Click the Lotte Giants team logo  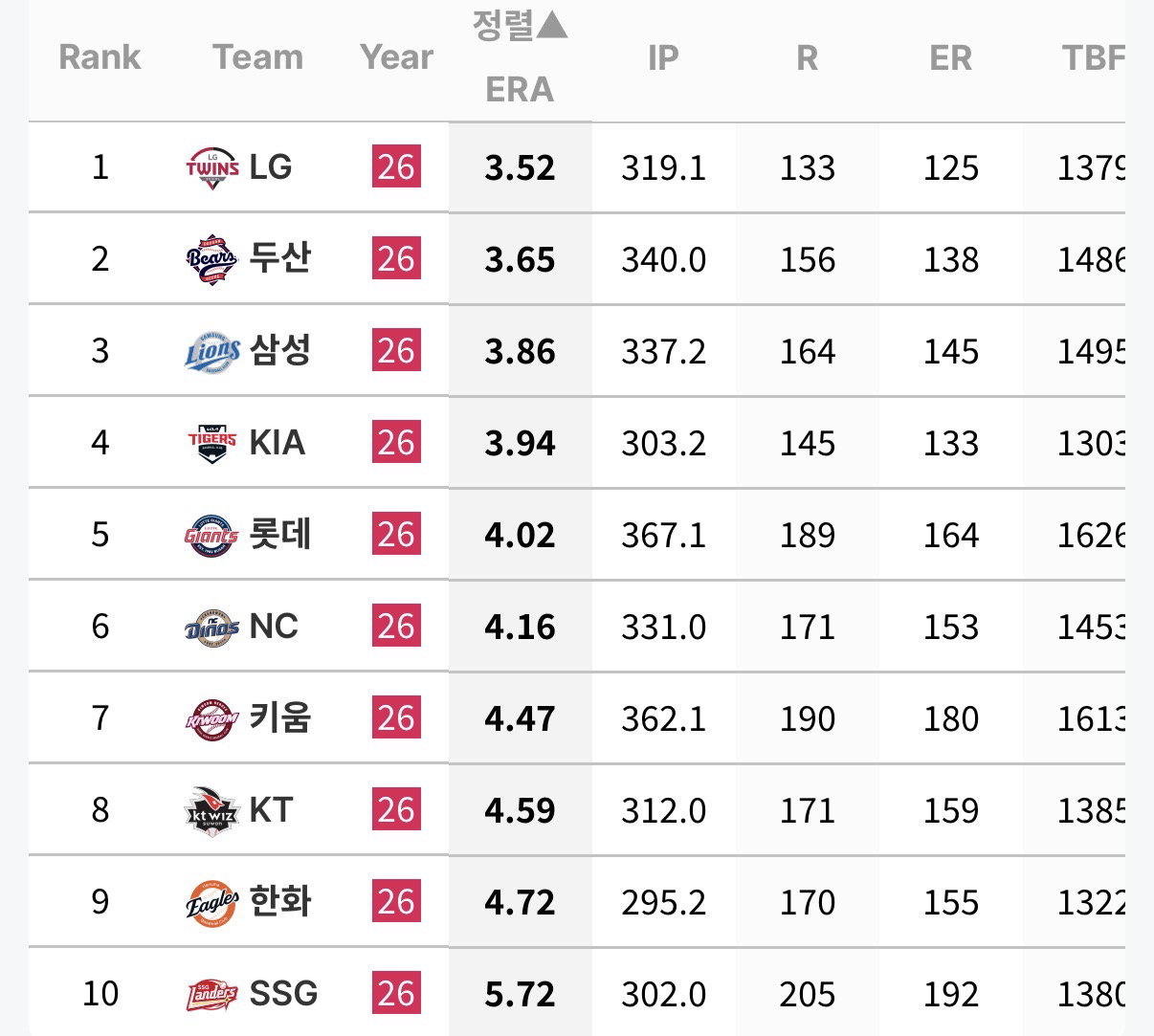click(x=211, y=535)
